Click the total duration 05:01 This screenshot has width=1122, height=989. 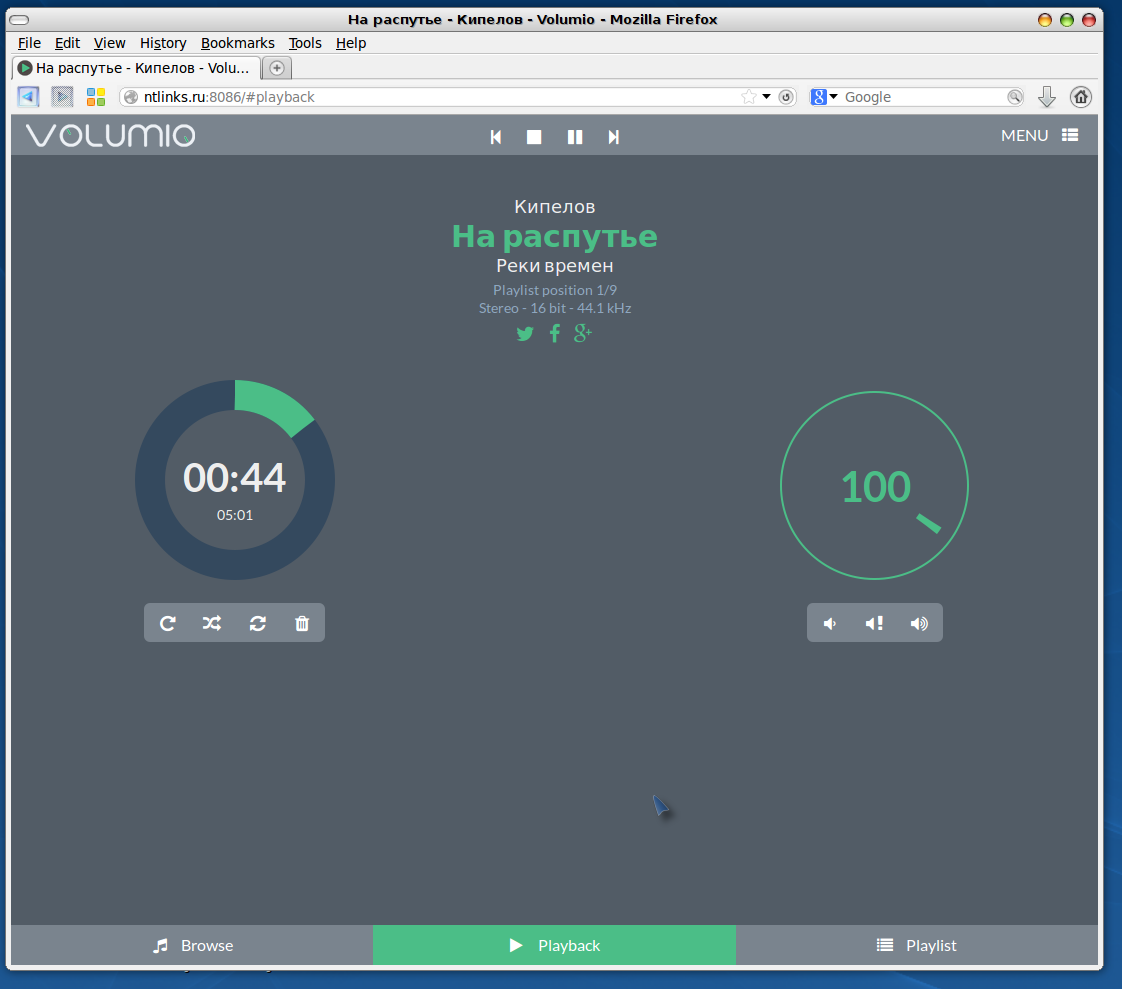point(235,515)
